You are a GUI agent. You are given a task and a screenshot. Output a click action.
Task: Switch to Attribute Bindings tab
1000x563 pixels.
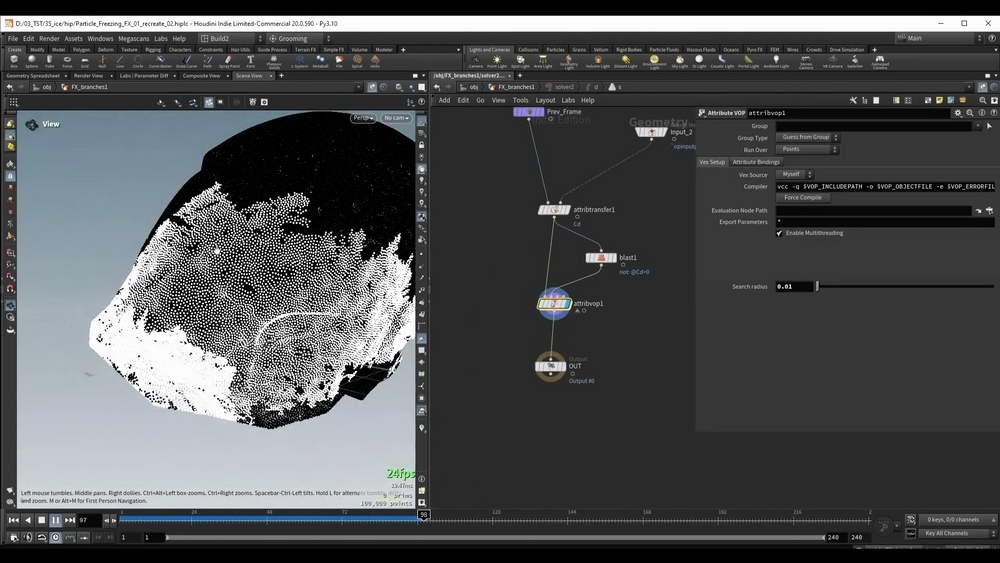[756, 162]
